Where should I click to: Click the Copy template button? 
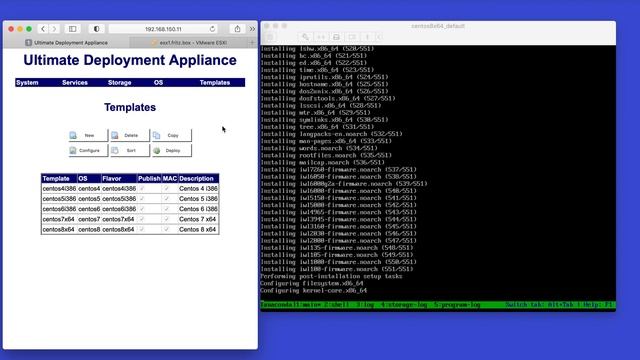171,135
